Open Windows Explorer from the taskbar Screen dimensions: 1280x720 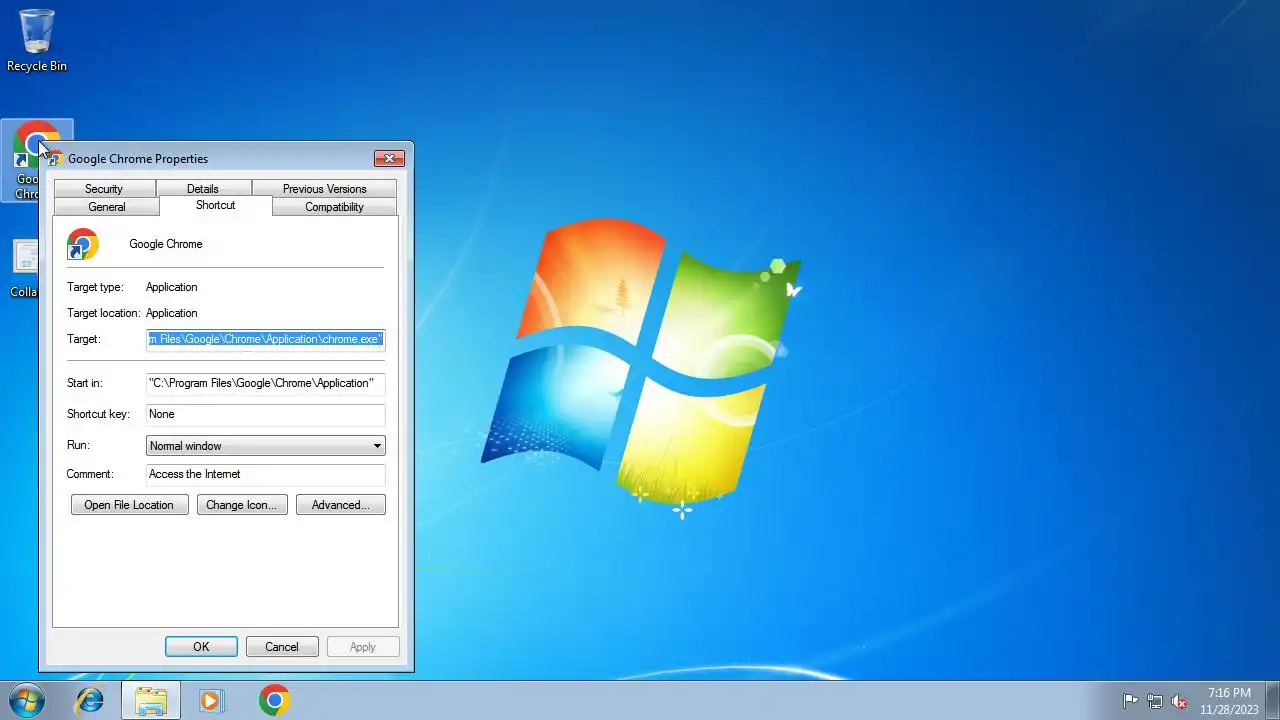click(x=151, y=700)
